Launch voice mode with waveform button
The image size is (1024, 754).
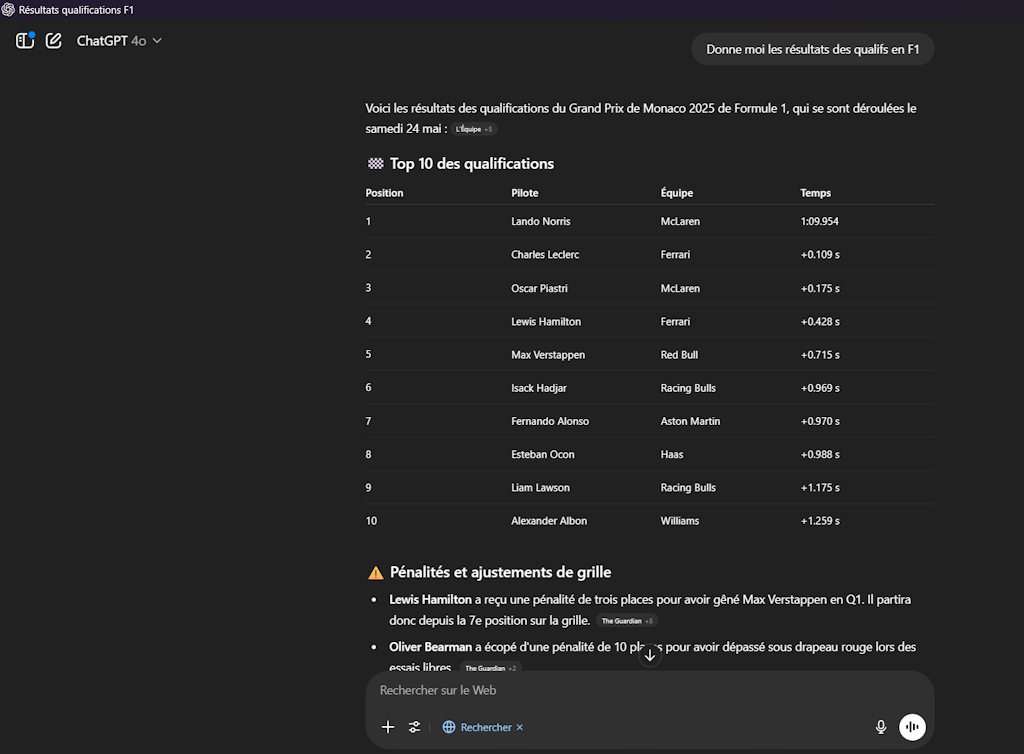click(x=912, y=727)
